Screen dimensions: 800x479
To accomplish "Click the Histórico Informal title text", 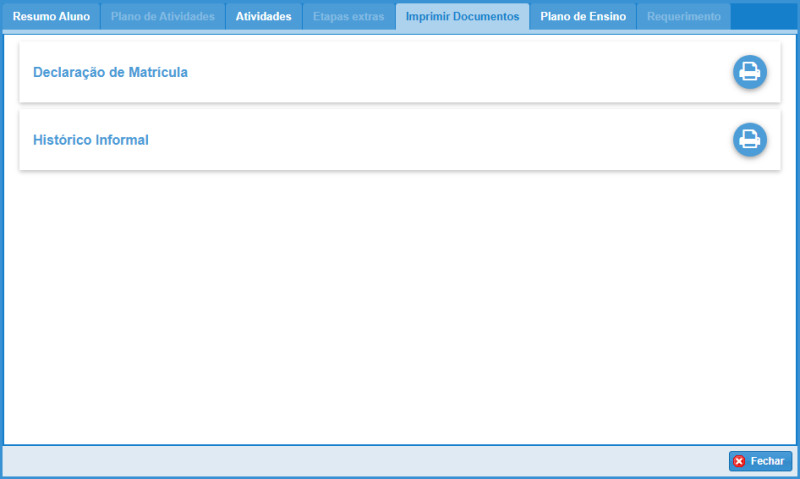I will coord(91,140).
